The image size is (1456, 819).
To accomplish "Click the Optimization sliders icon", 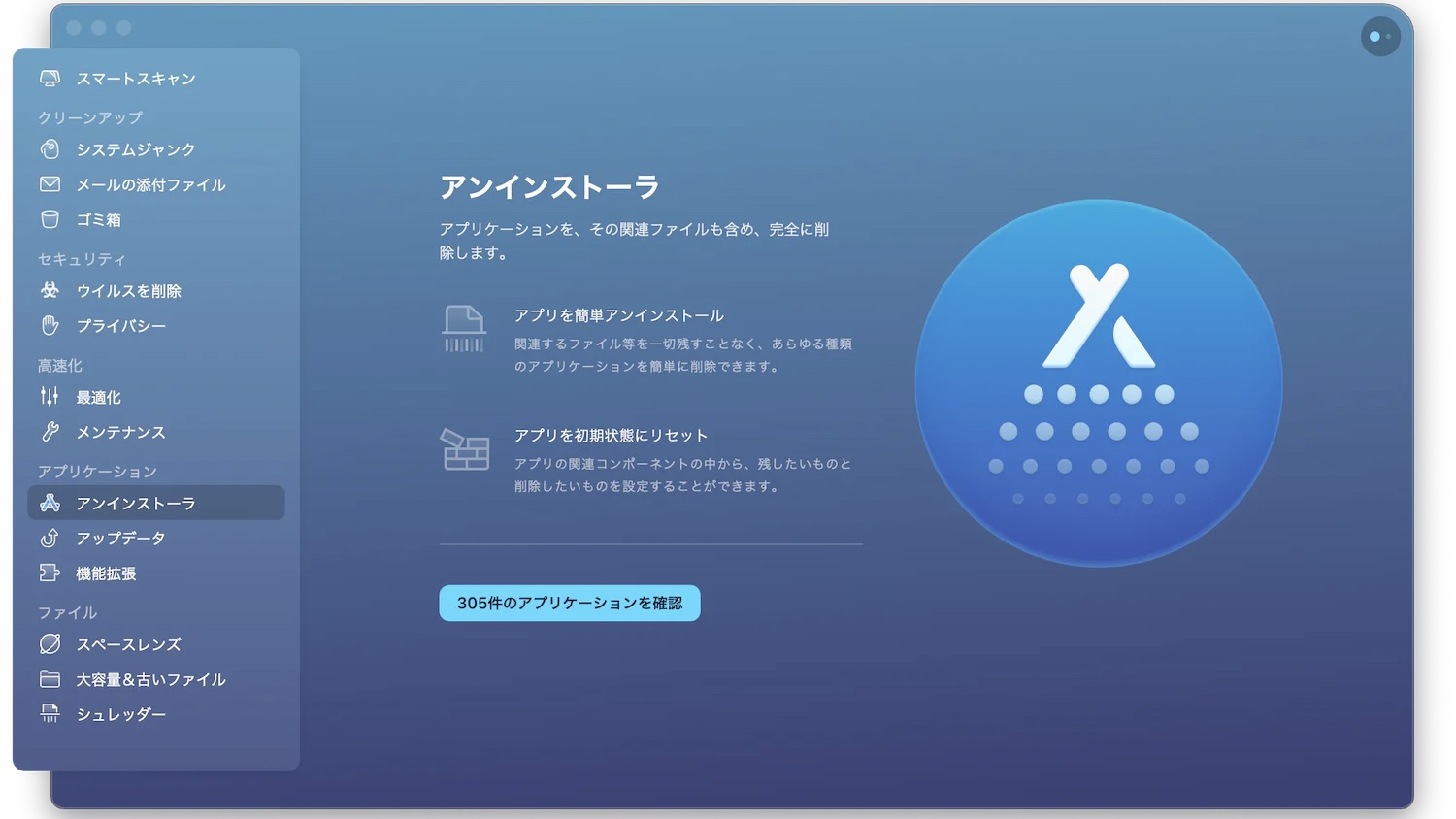I will (x=50, y=397).
